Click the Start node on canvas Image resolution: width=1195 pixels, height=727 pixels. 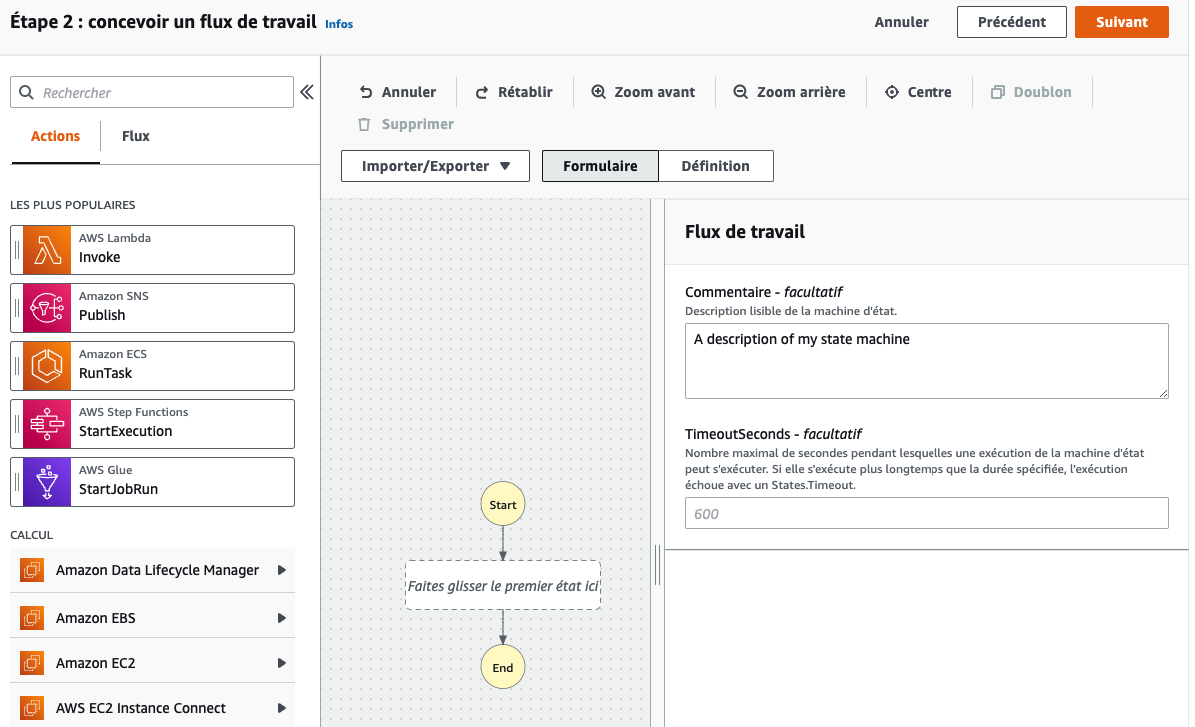[x=503, y=504]
